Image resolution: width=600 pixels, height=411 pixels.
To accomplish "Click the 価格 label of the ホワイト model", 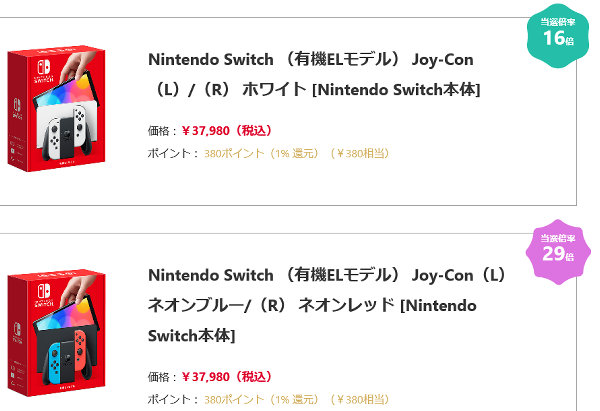I will [x=161, y=130].
